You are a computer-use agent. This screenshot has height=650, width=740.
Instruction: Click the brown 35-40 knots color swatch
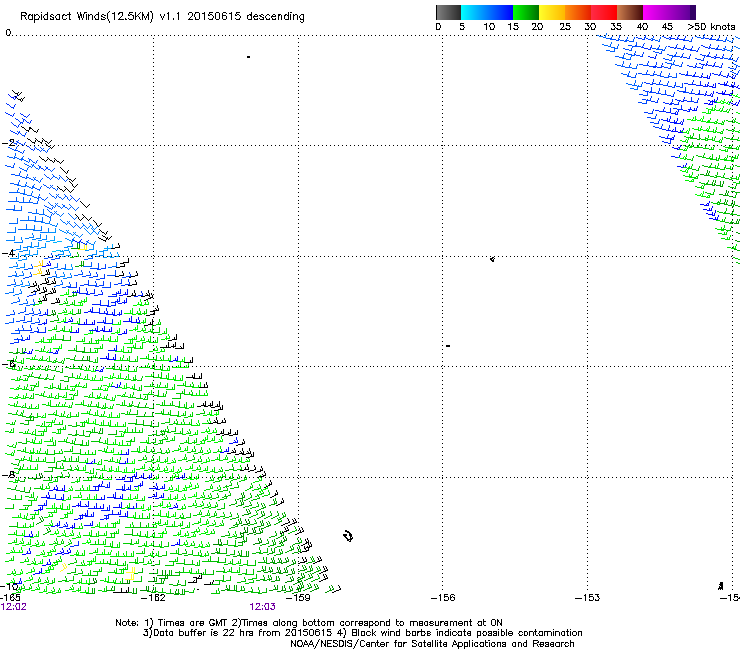coord(630,12)
